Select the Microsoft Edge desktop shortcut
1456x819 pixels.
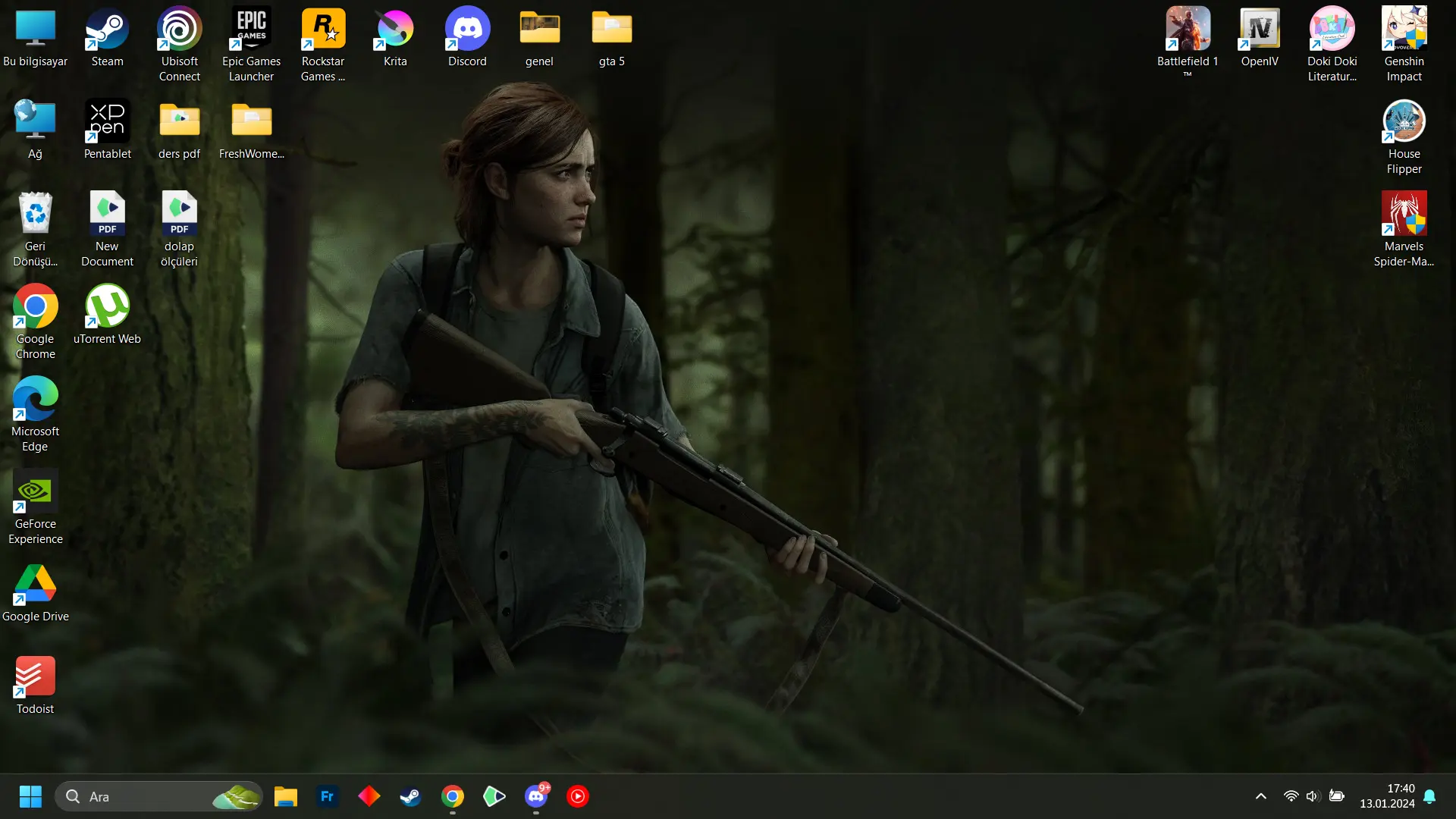[35, 414]
